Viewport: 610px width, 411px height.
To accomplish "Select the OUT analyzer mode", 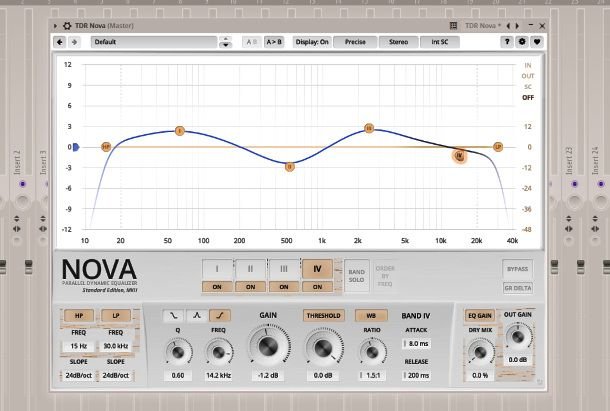I will 528,76.
